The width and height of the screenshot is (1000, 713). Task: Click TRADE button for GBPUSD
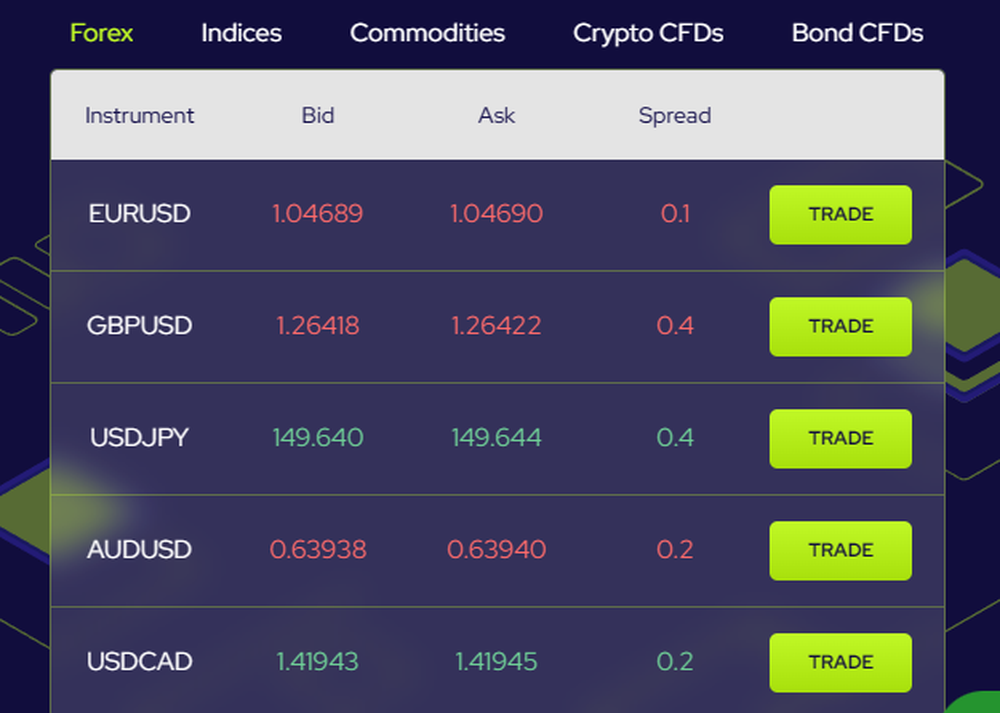point(841,327)
